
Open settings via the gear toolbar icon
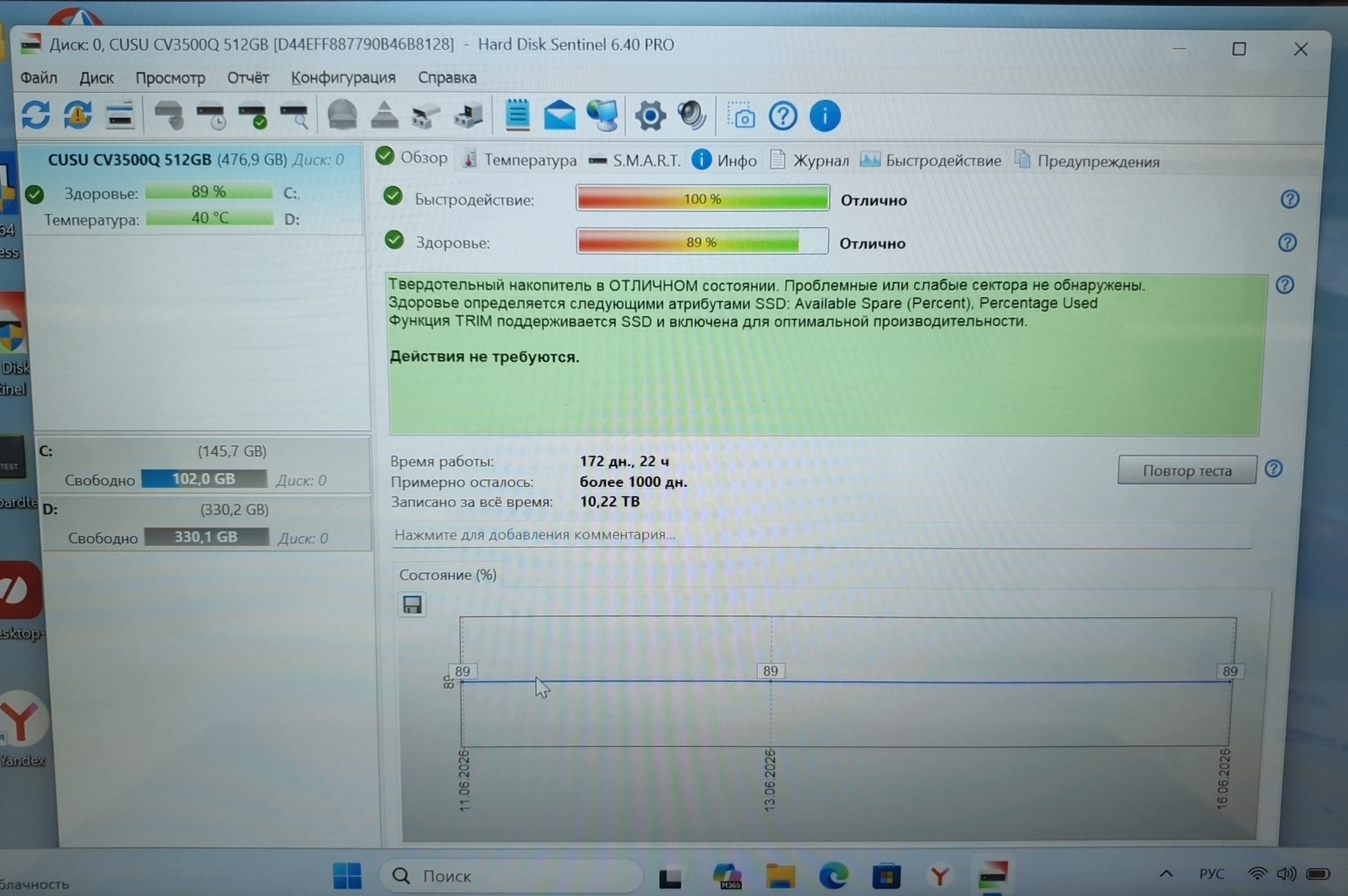click(x=650, y=115)
